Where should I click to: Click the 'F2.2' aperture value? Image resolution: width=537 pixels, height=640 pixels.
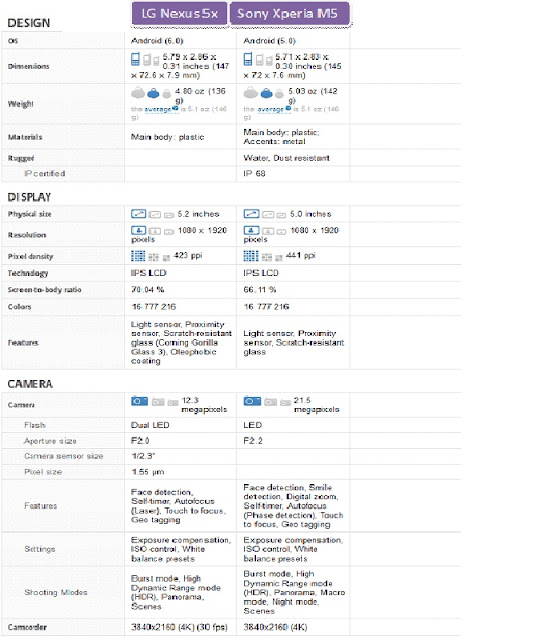(253, 441)
